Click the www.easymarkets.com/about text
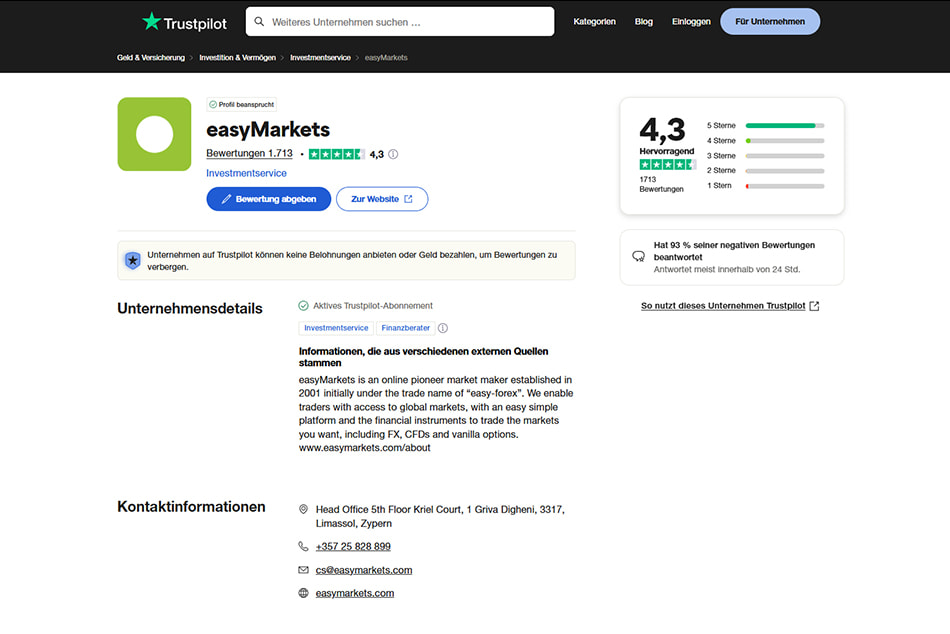950x634 pixels. point(365,447)
